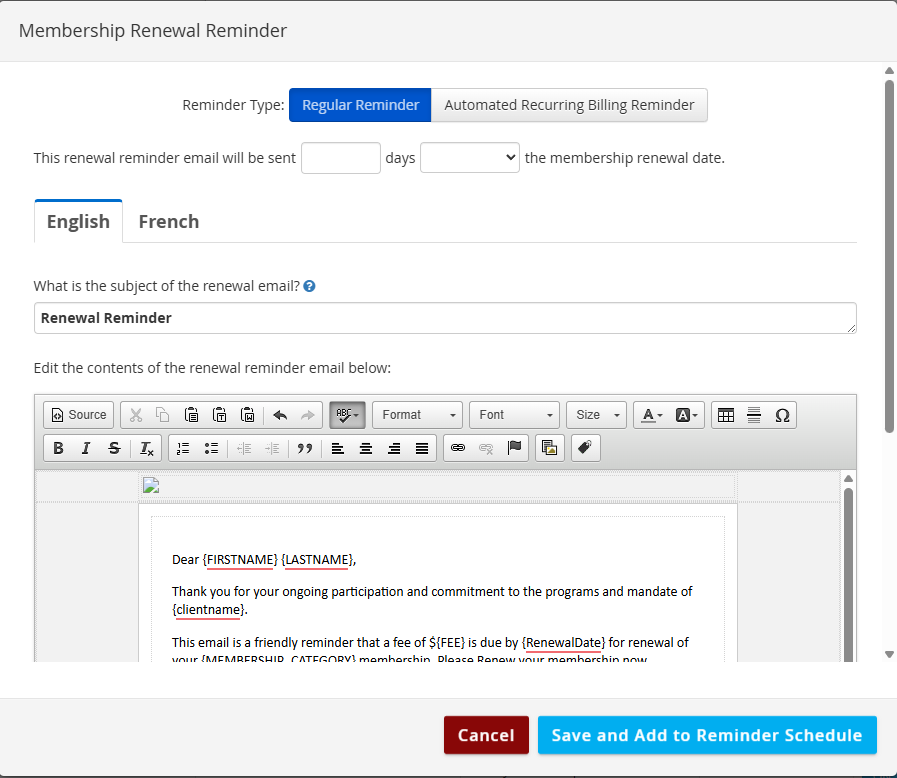
Task: Open the text color picker
Action: (652, 415)
